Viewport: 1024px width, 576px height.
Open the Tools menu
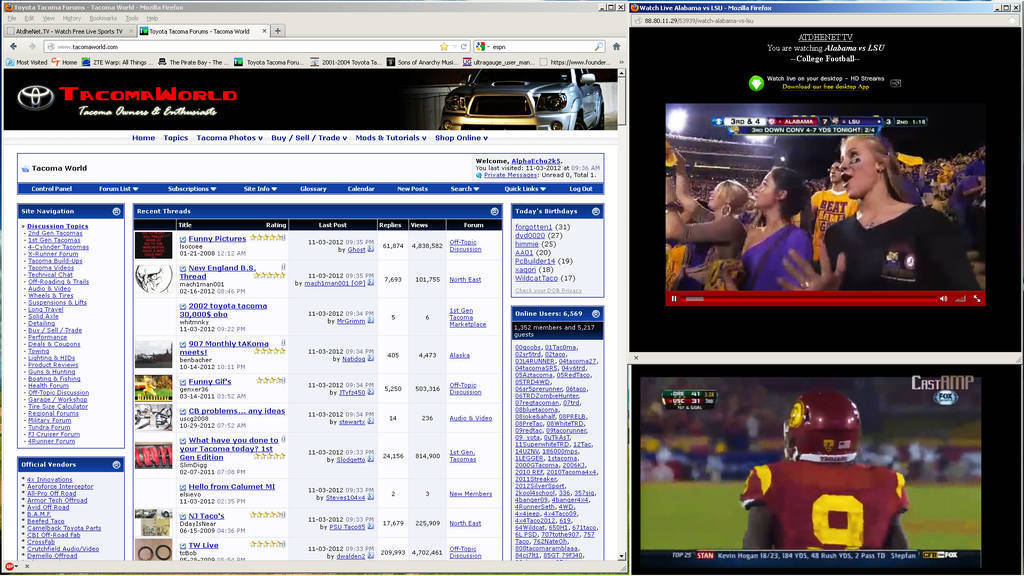[132, 18]
